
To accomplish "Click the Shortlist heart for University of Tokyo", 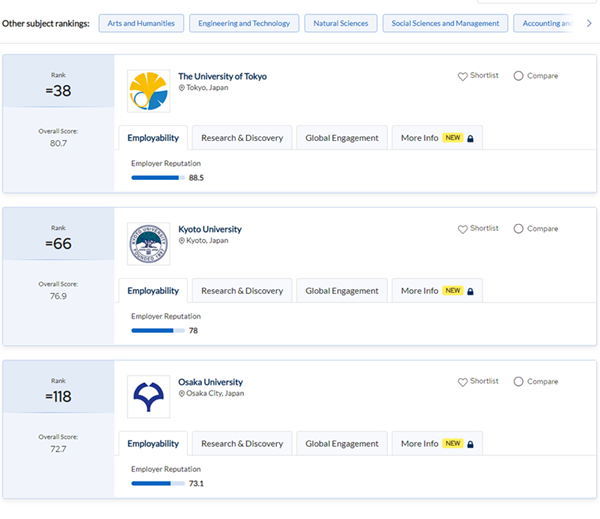I will (x=463, y=76).
